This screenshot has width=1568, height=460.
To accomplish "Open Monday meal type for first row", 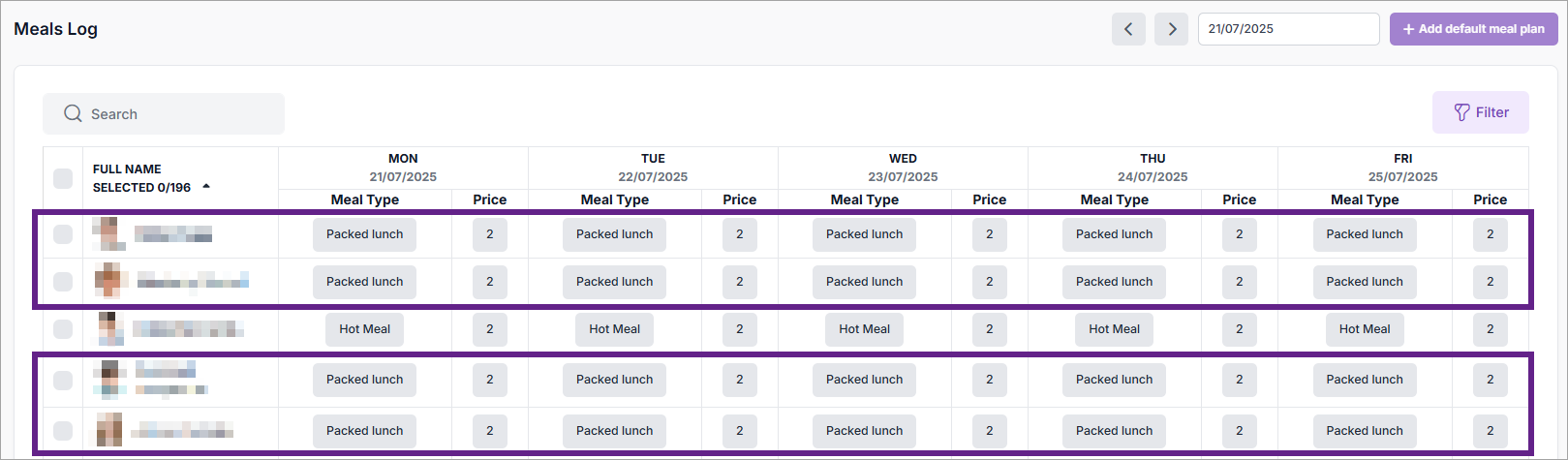I will [364, 234].
